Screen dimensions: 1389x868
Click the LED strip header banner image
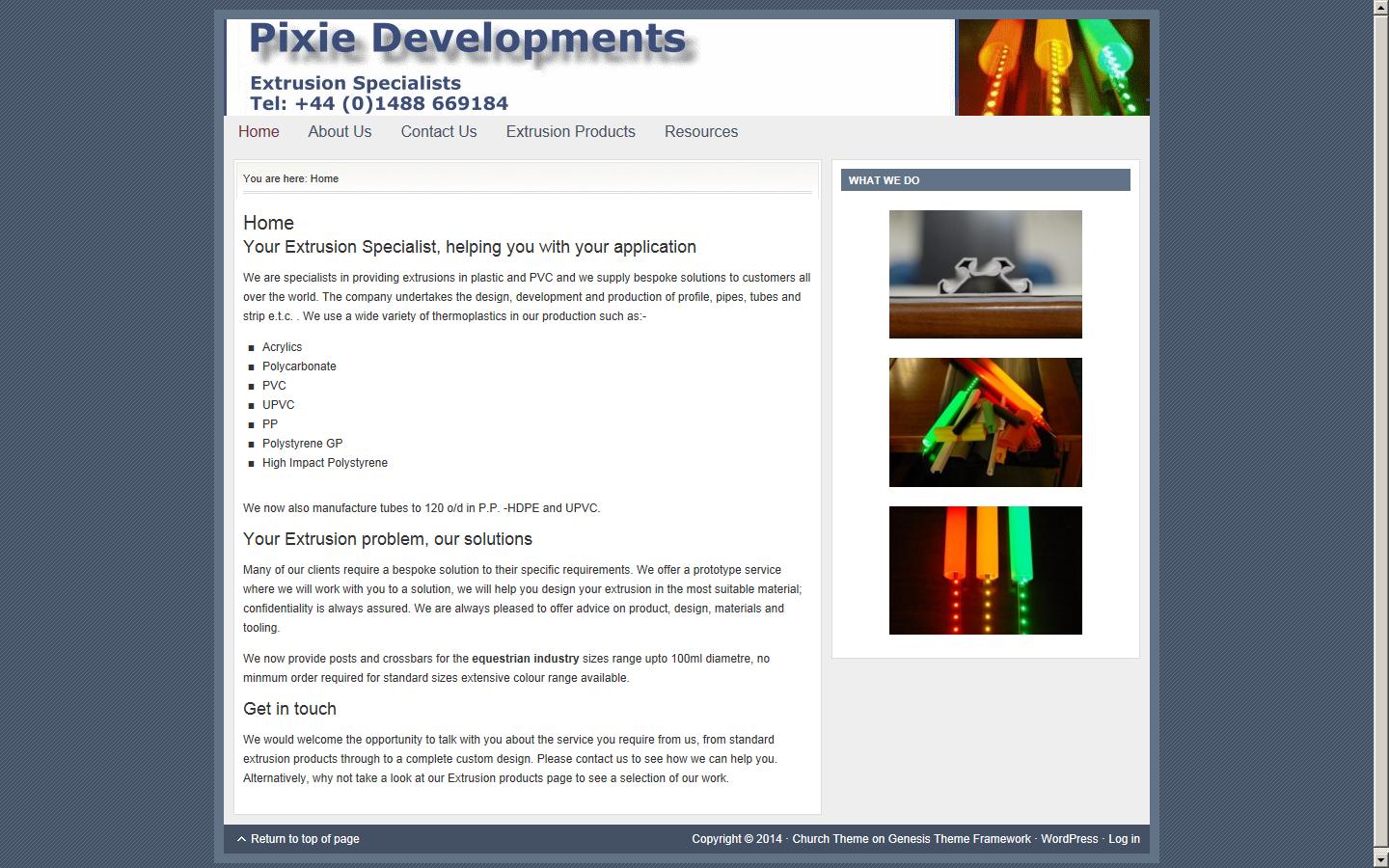pos(1051,67)
